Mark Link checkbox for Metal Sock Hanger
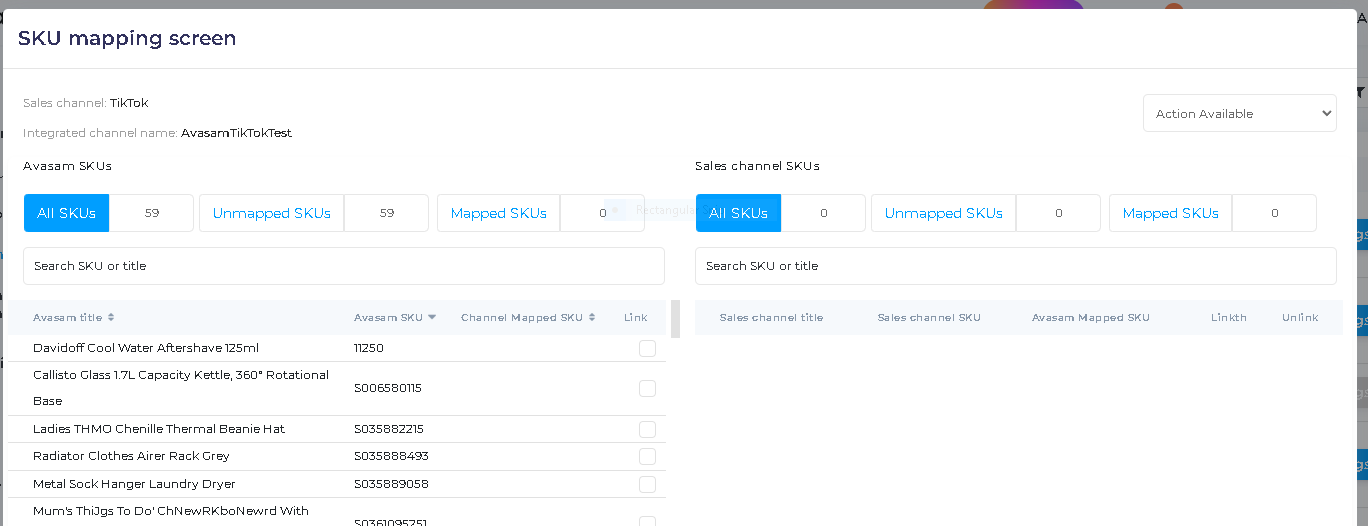 tap(647, 484)
